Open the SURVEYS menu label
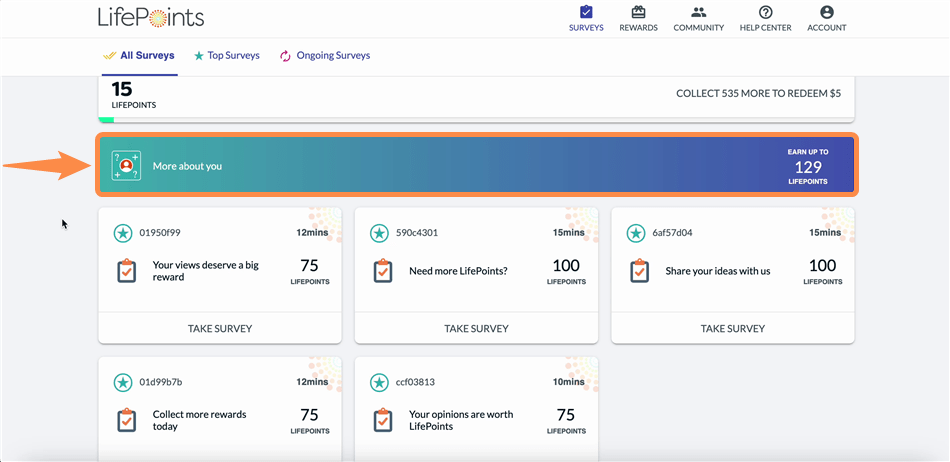950x462 pixels. (586, 27)
